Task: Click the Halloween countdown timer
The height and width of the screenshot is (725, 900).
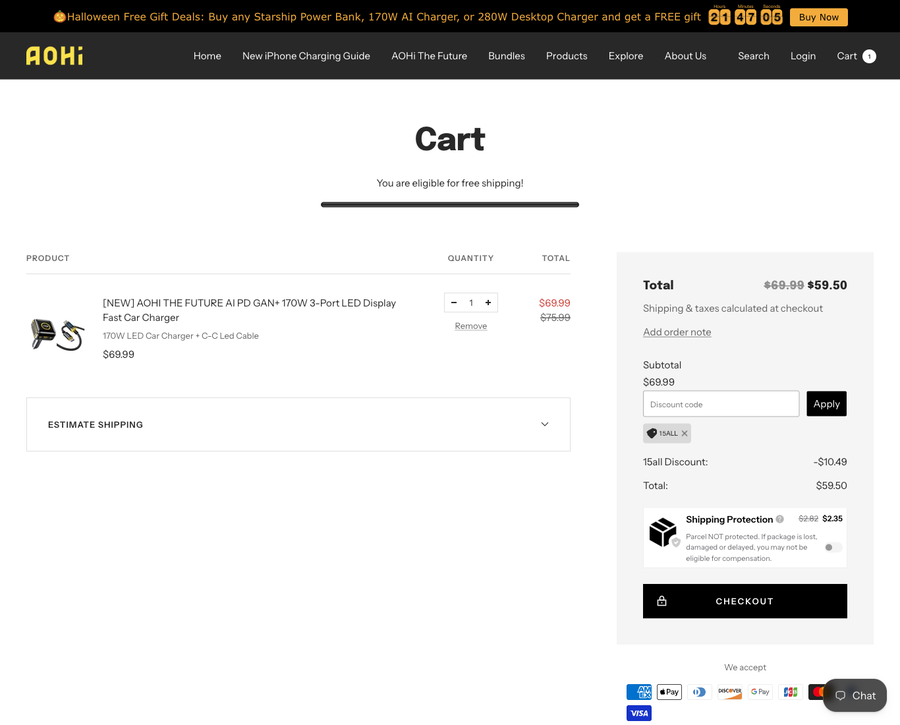Action: 746,17
